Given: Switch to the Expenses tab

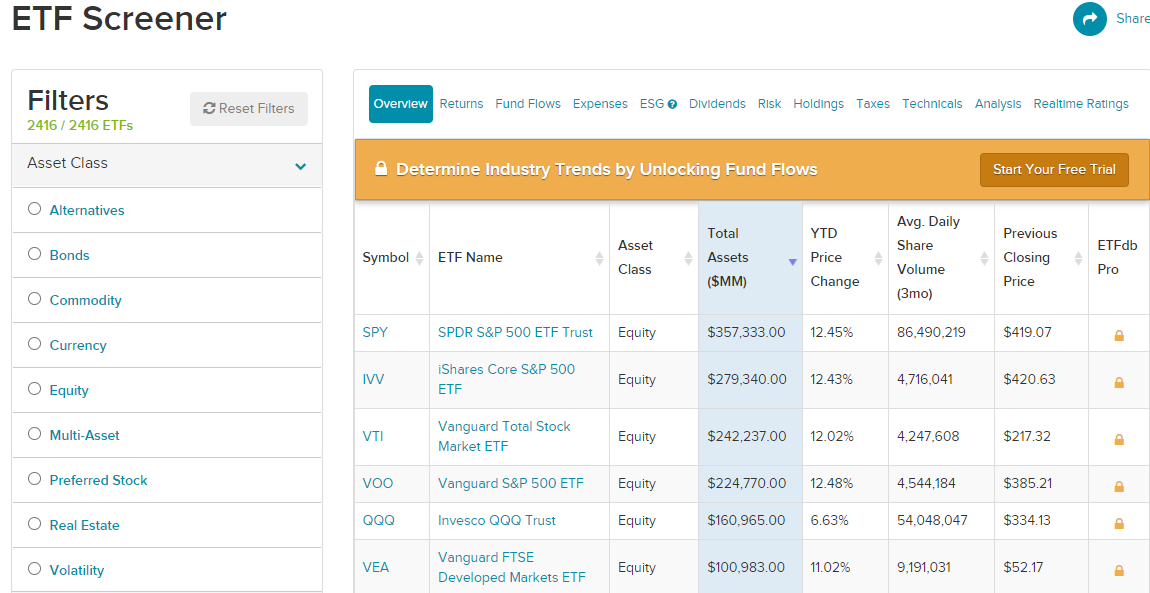Looking at the screenshot, I should coord(600,104).
